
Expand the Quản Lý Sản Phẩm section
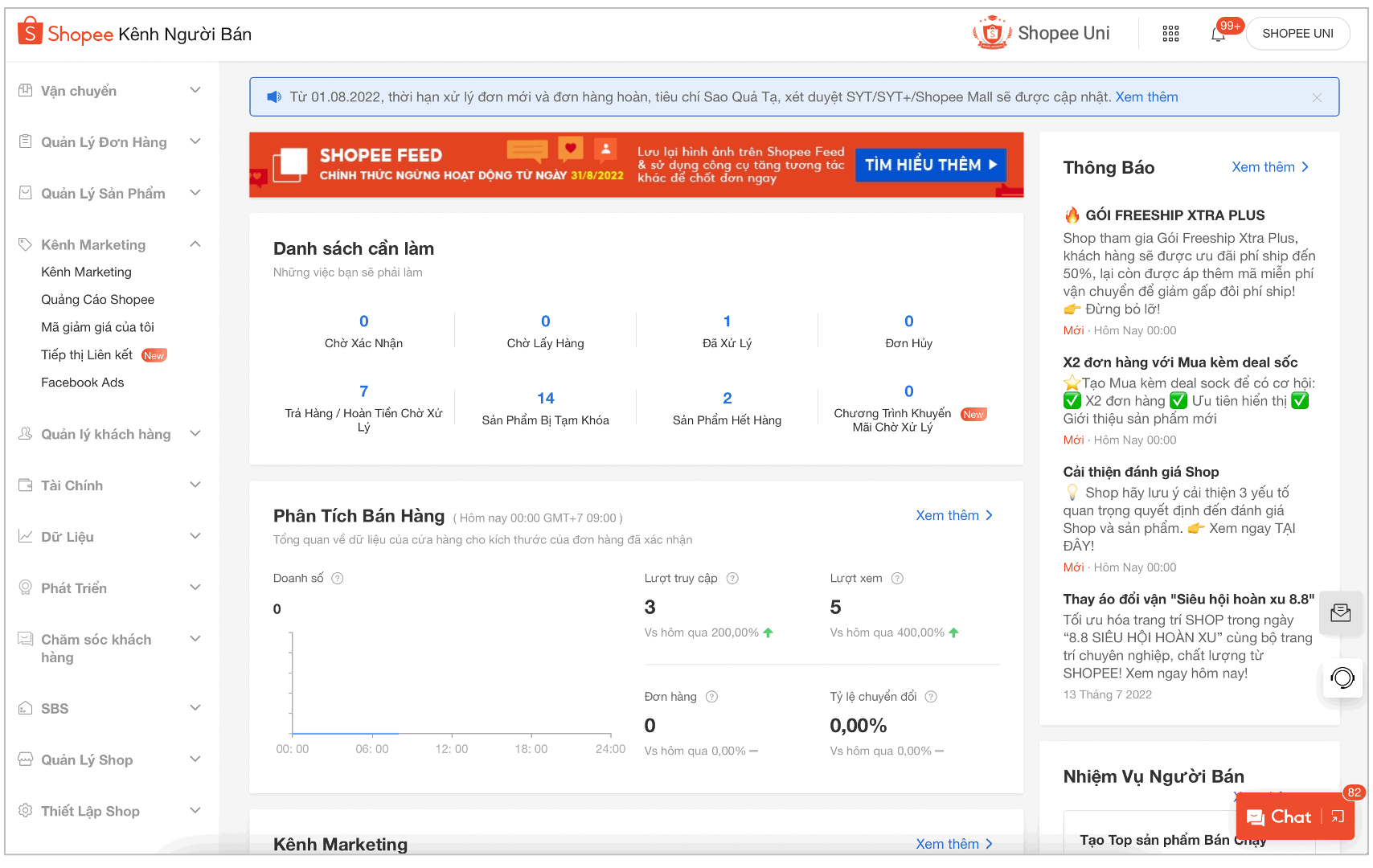click(195, 193)
